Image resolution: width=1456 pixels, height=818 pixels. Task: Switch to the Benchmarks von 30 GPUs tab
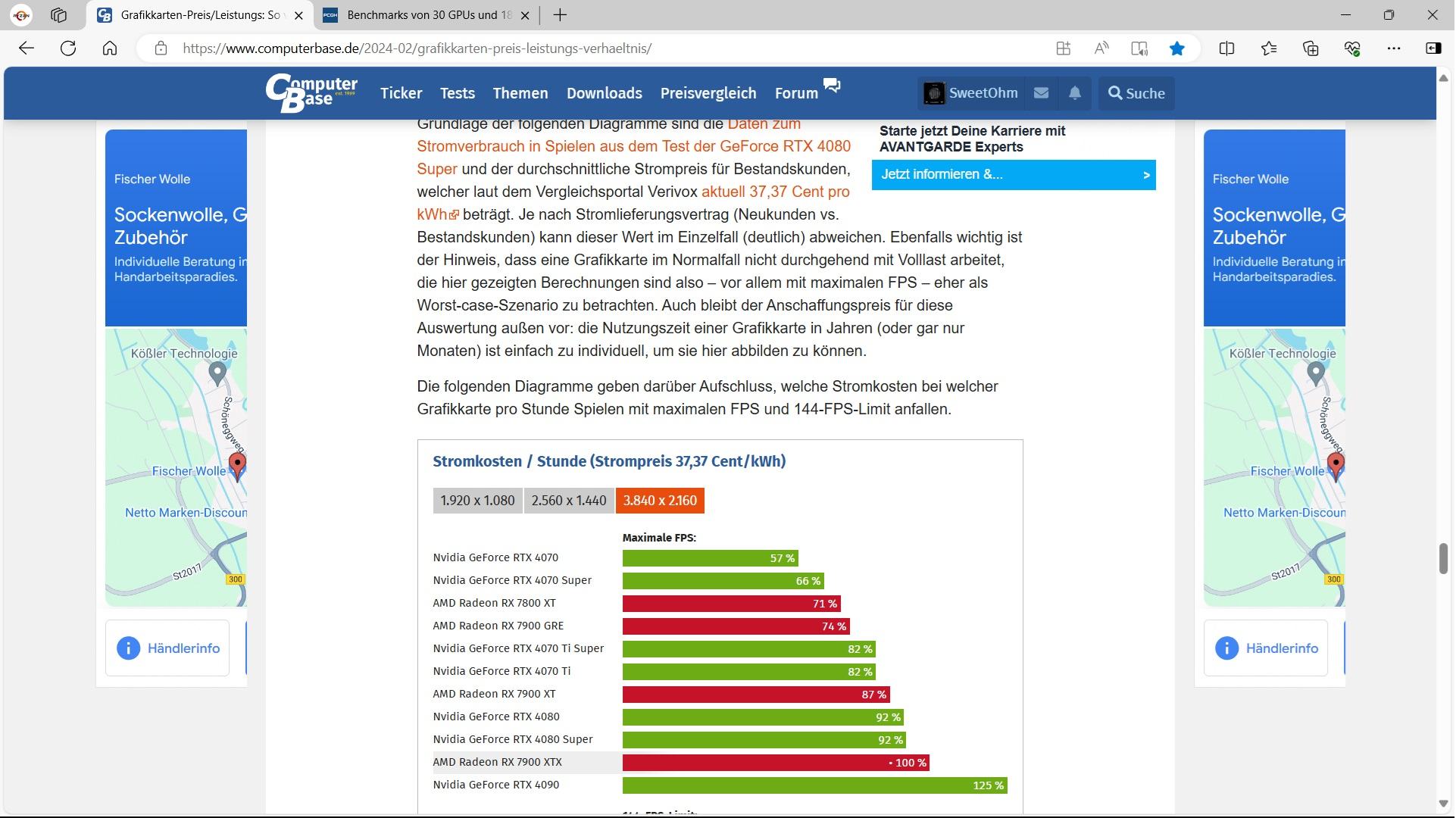point(428,15)
